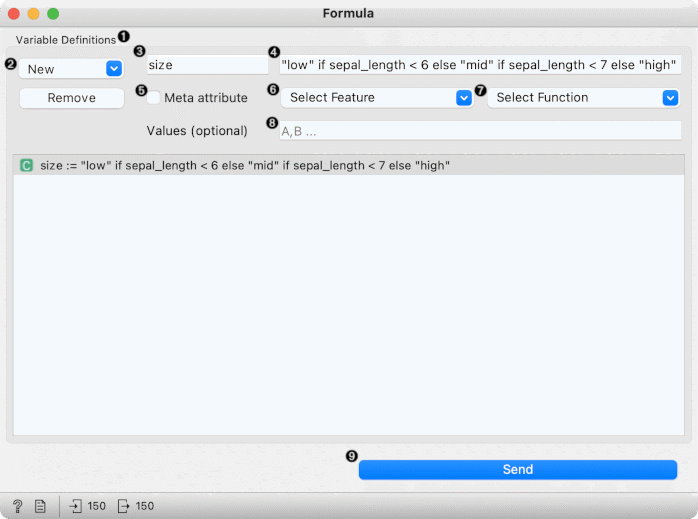This screenshot has width=698, height=519.
Task: Click the Formula title bar text
Action: click(348, 14)
